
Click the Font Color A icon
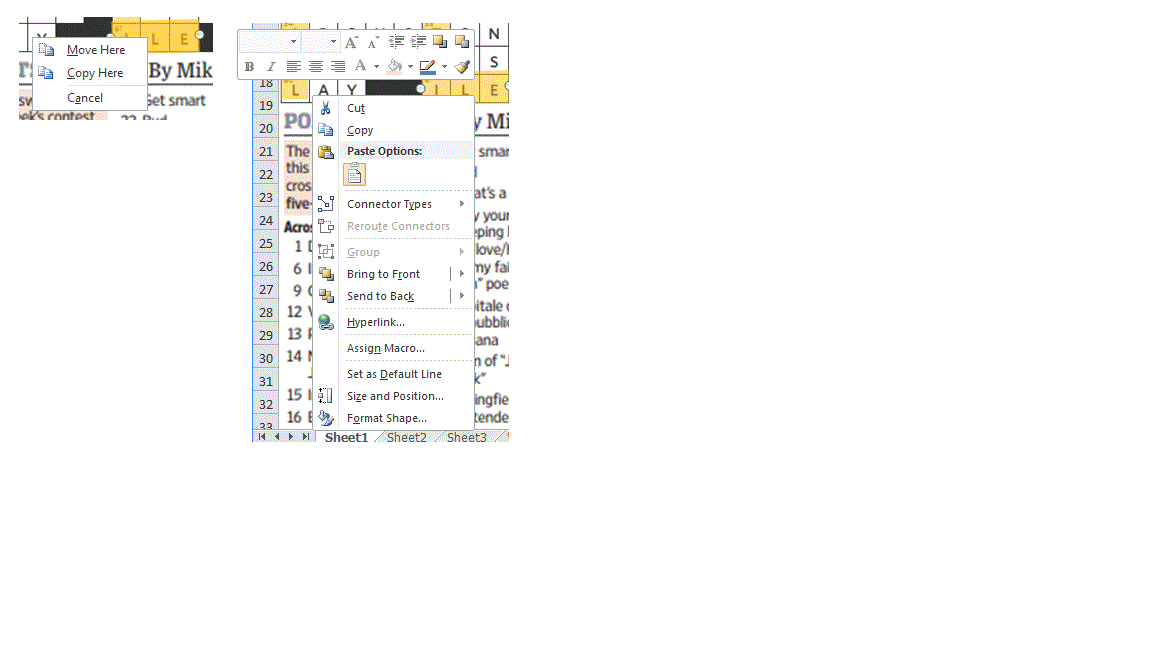(x=360, y=67)
